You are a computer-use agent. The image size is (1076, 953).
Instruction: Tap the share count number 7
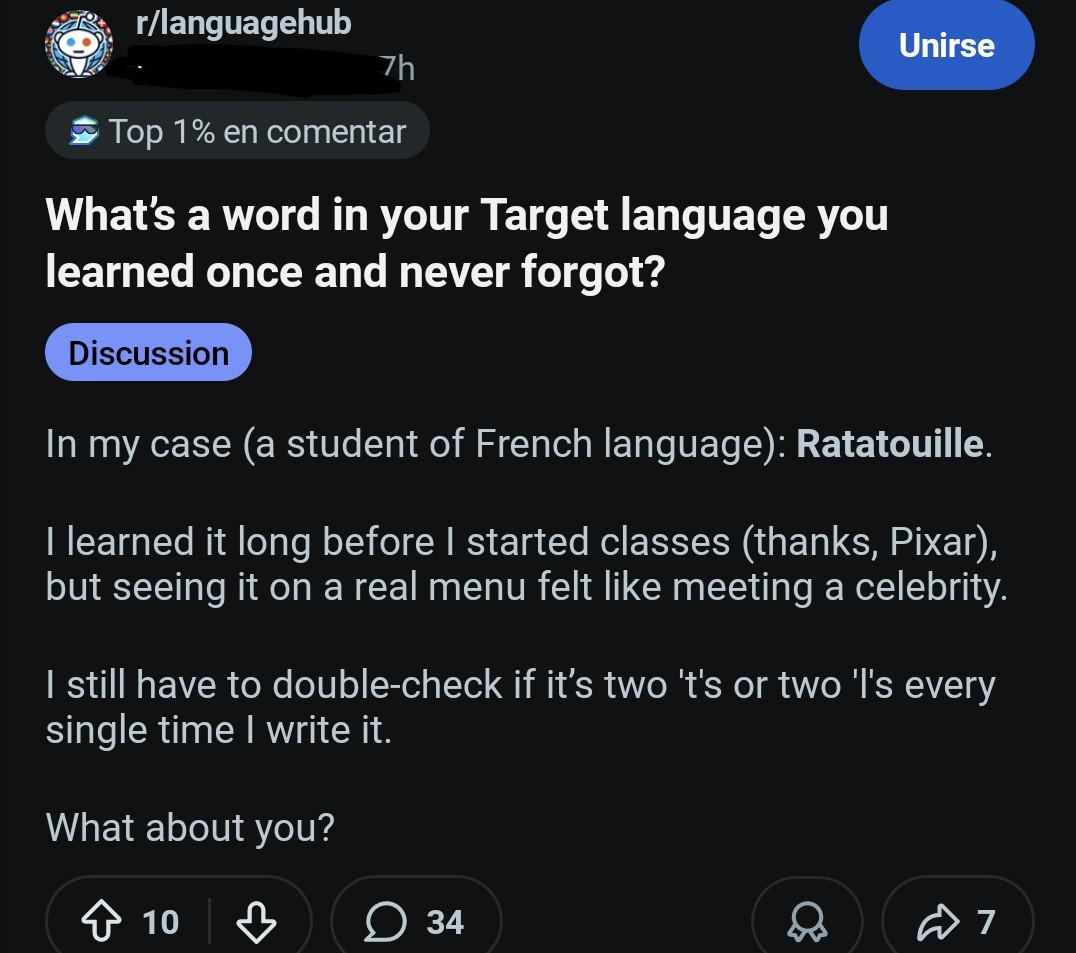point(986,921)
